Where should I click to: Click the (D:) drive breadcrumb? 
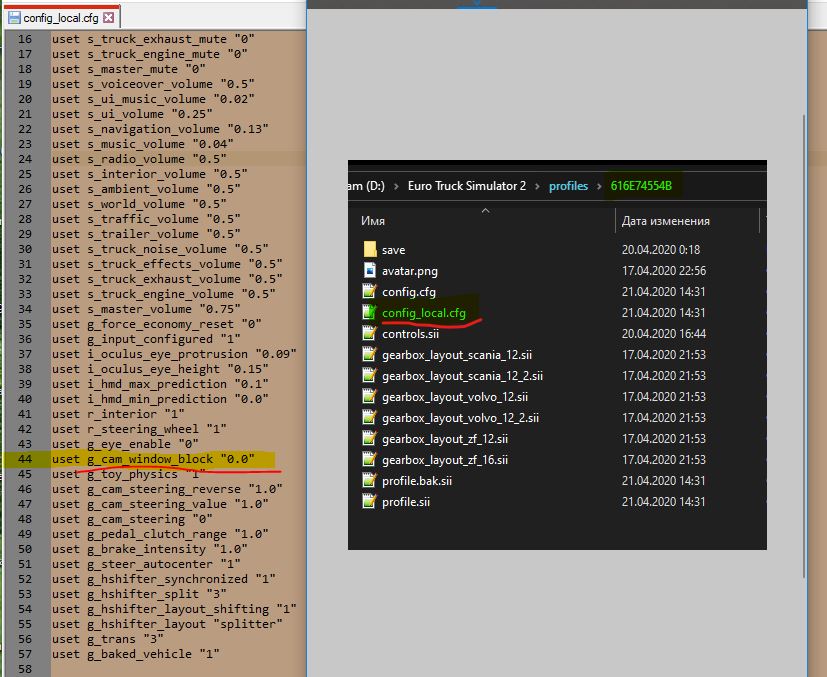click(x=367, y=186)
